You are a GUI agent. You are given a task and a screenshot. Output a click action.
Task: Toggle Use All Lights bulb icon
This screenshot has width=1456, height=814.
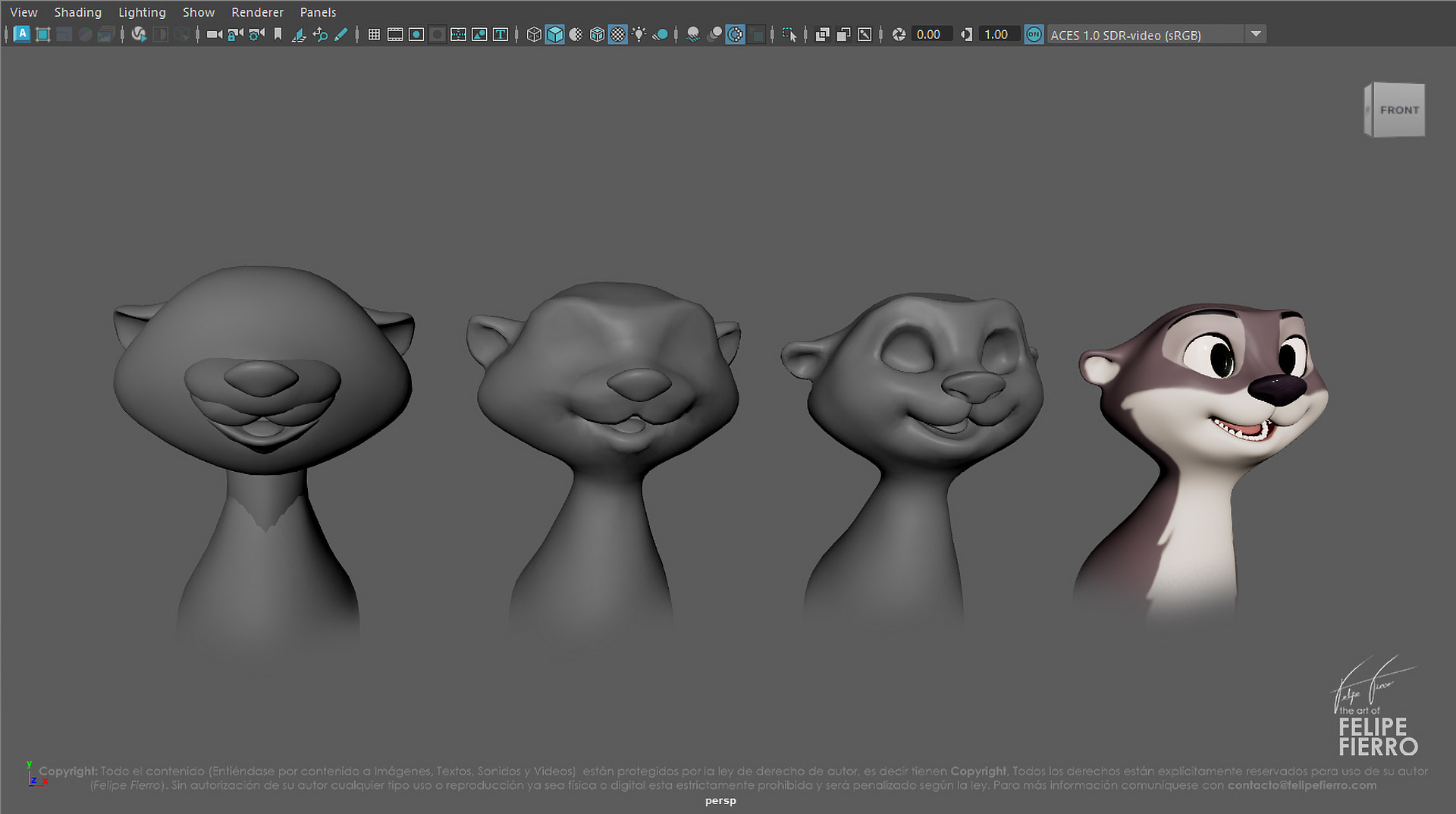(639, 34)
